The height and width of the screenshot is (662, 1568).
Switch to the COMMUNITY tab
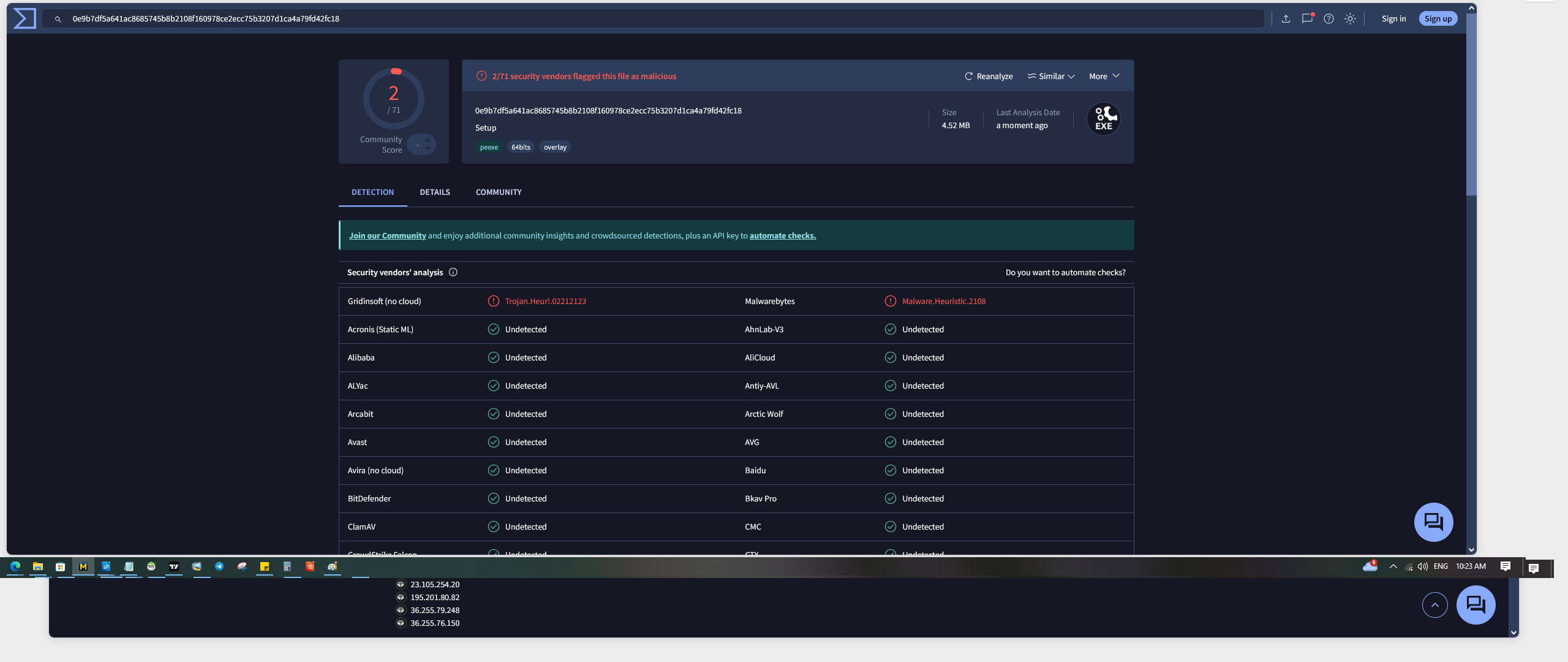pyautogui.click(x=499, y=192)
